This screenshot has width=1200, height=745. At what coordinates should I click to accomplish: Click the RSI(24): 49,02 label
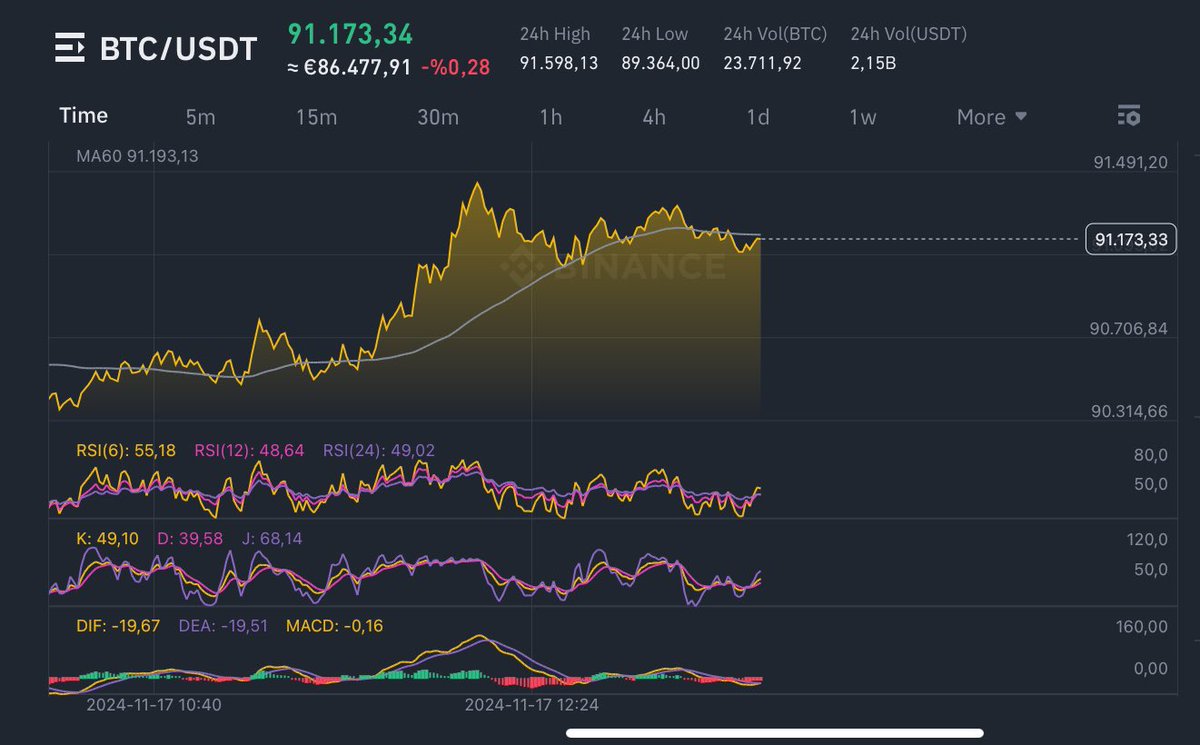pyautogui.click(x=378, y=451)
